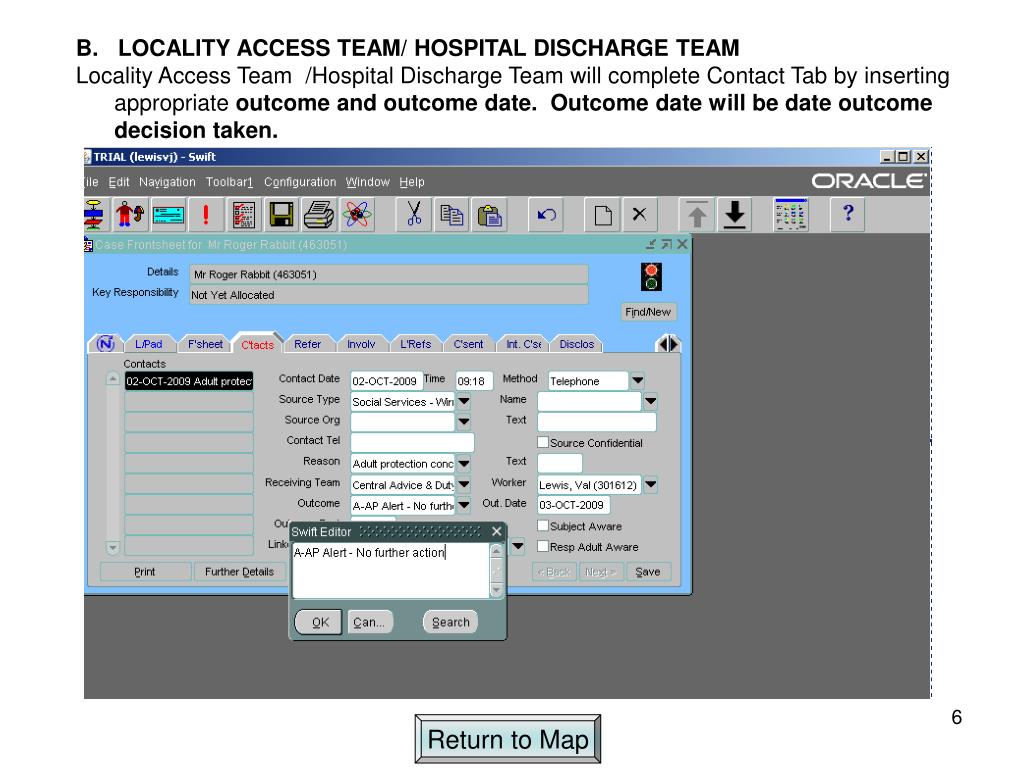Click the Can... button in Swift Editor

click(x=370, y=622)
